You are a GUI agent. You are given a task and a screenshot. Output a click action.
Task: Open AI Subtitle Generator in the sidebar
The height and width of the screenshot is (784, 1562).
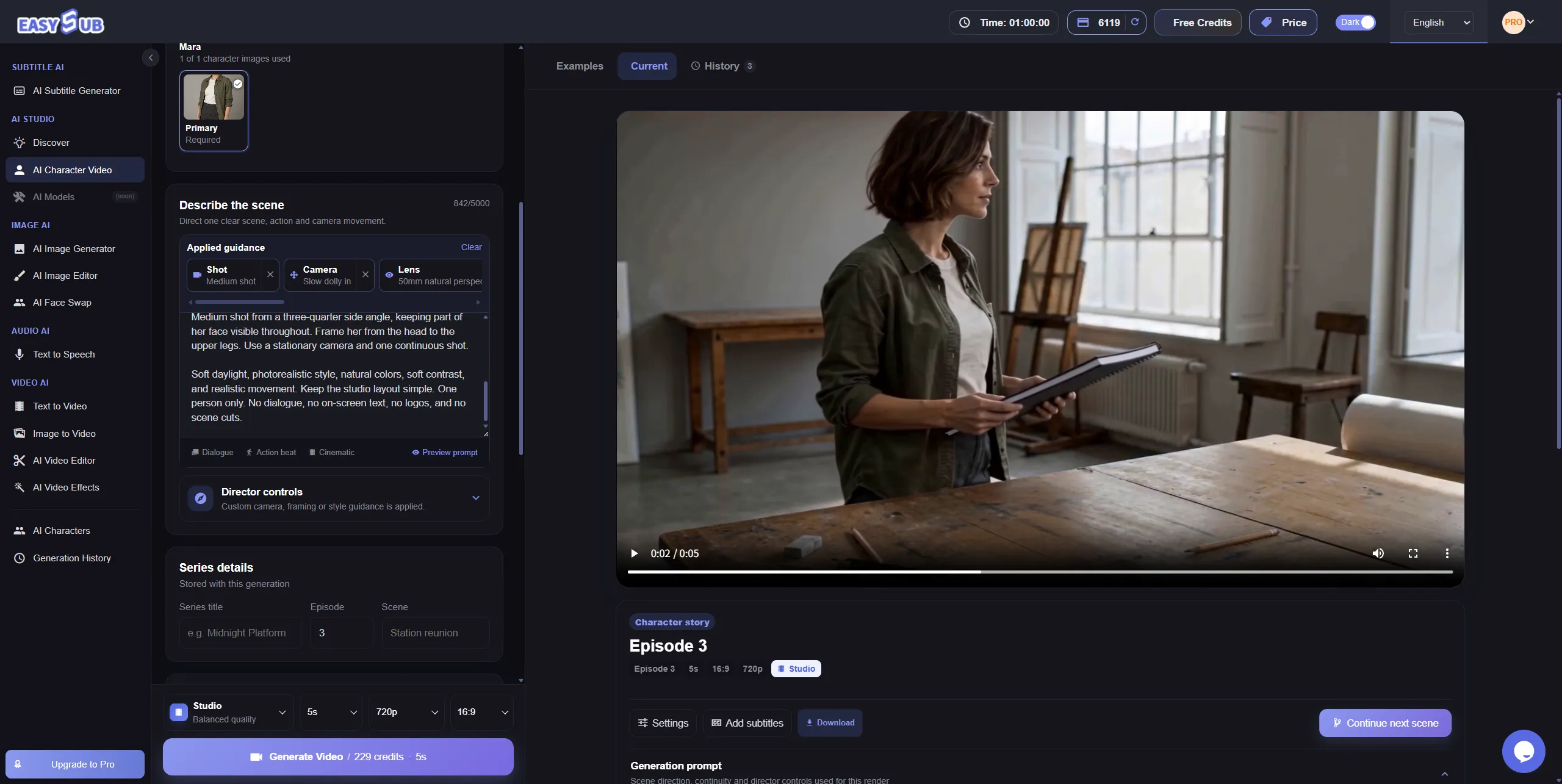[75, 91]
